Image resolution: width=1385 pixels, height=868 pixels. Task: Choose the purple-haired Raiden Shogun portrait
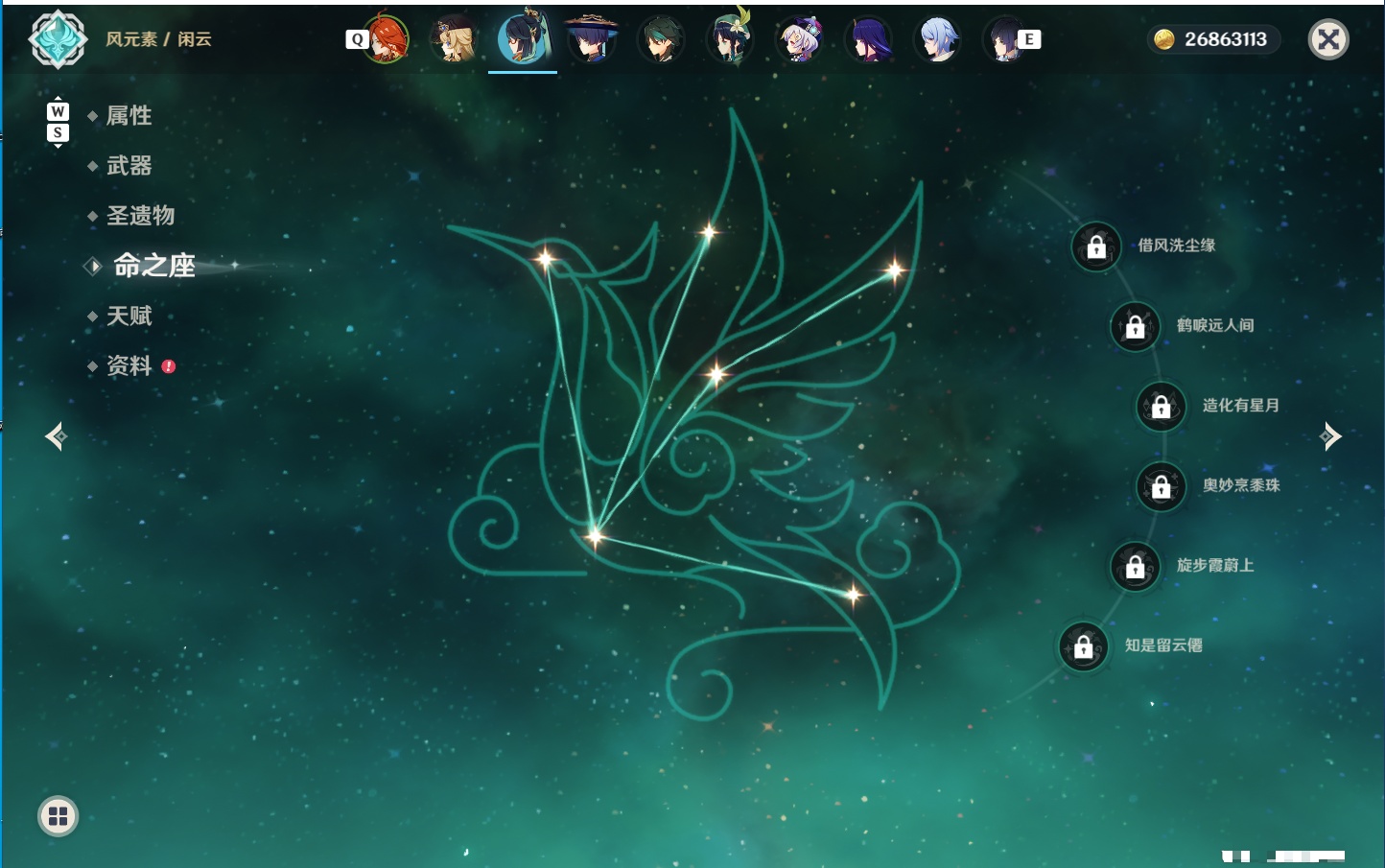click(x=868, y=39)
